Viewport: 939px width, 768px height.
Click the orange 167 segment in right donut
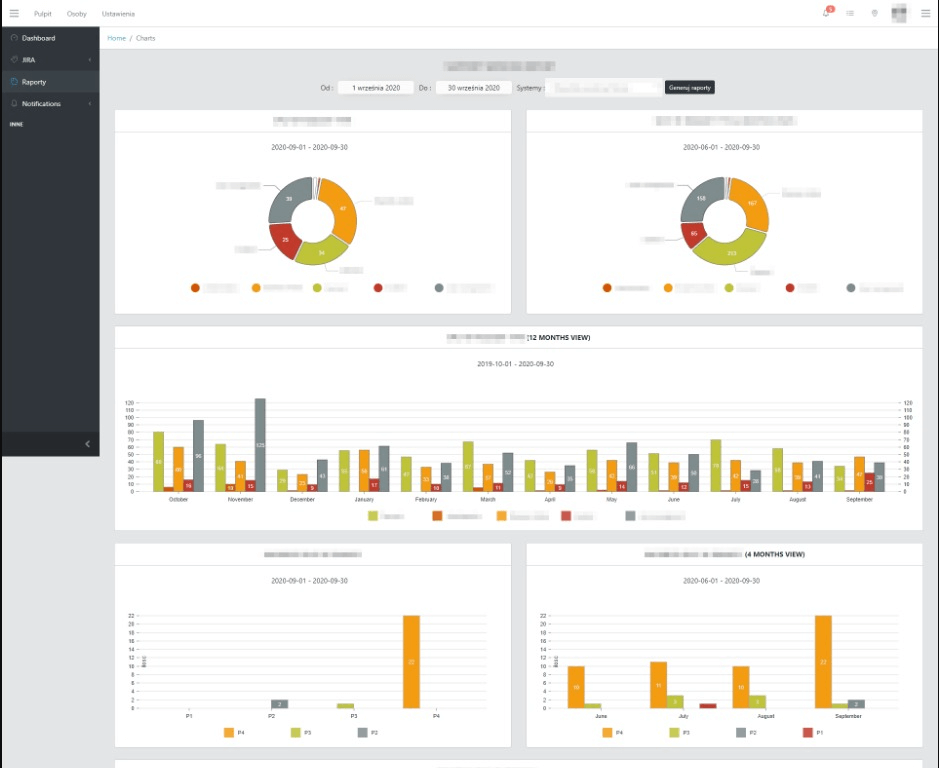[x=752, y=203]
